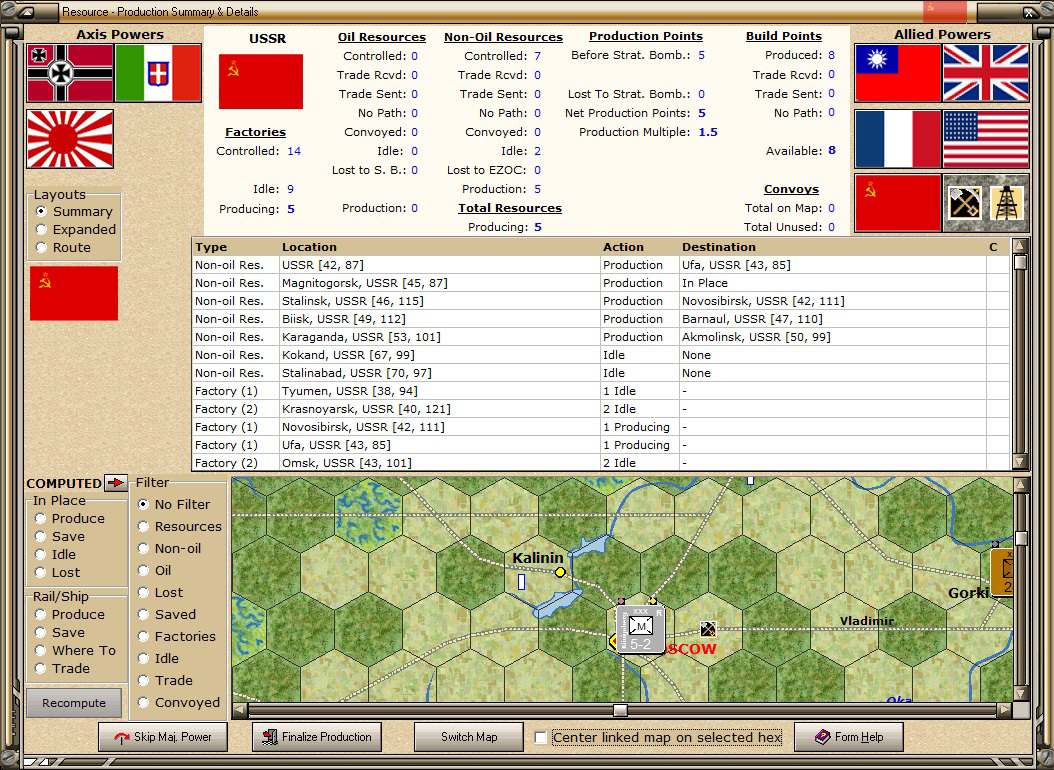This screenshot has width=1054, height=770.
Task: Click the resource marker east of Moscow
Action: coord(708,629)
